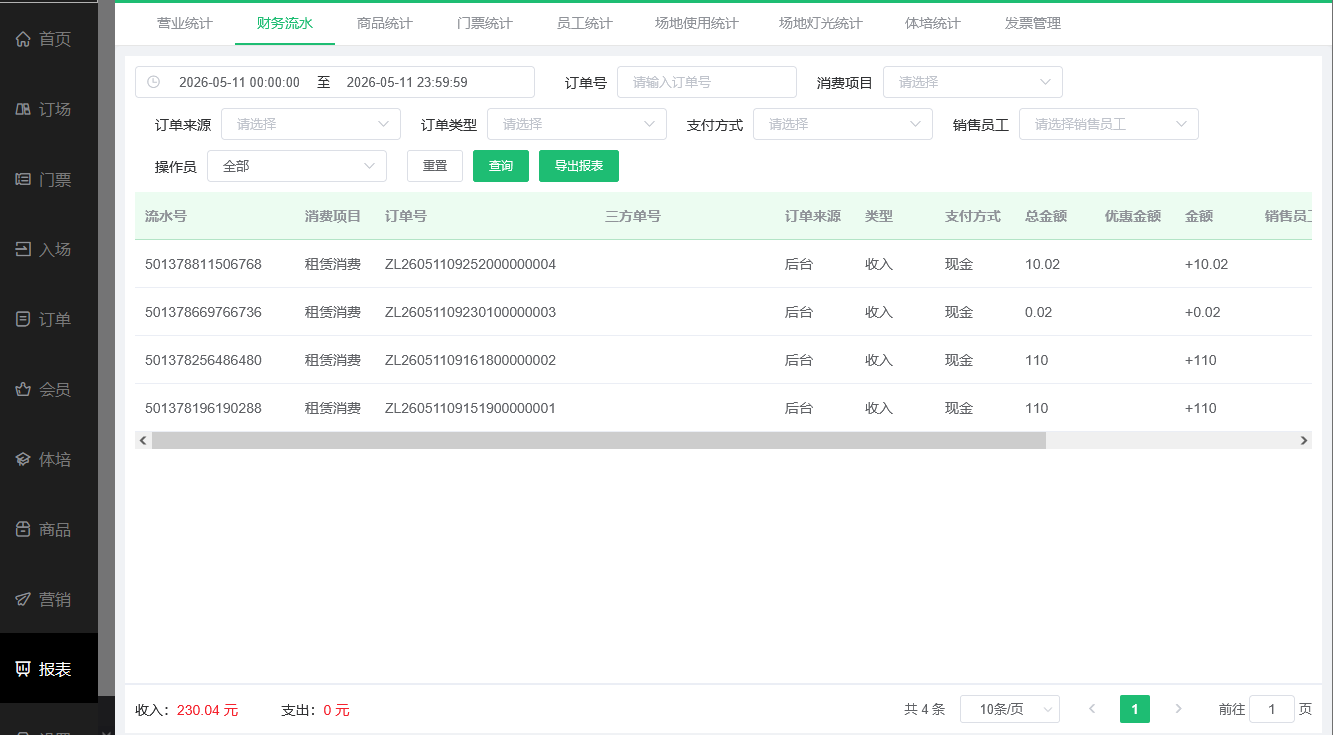This screenshot has height=735, width=1333.
Task: Expand the 销售员工 dropdown
Action: point(1109,124)
